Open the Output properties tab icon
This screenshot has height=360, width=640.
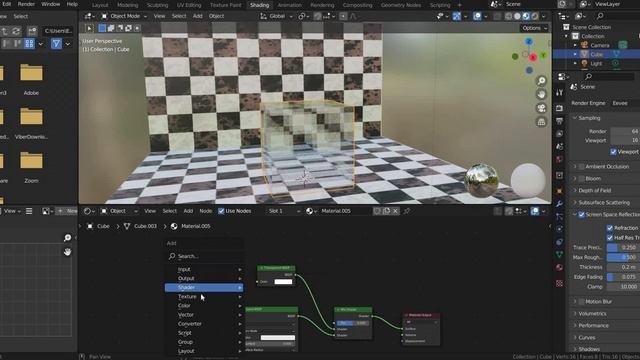pyautogui.click(x=560, y=121)
